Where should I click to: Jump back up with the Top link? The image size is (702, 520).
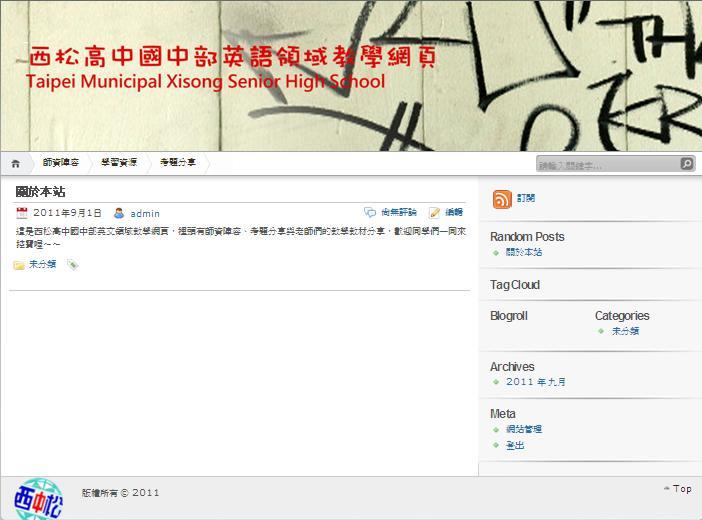point(678,489)
